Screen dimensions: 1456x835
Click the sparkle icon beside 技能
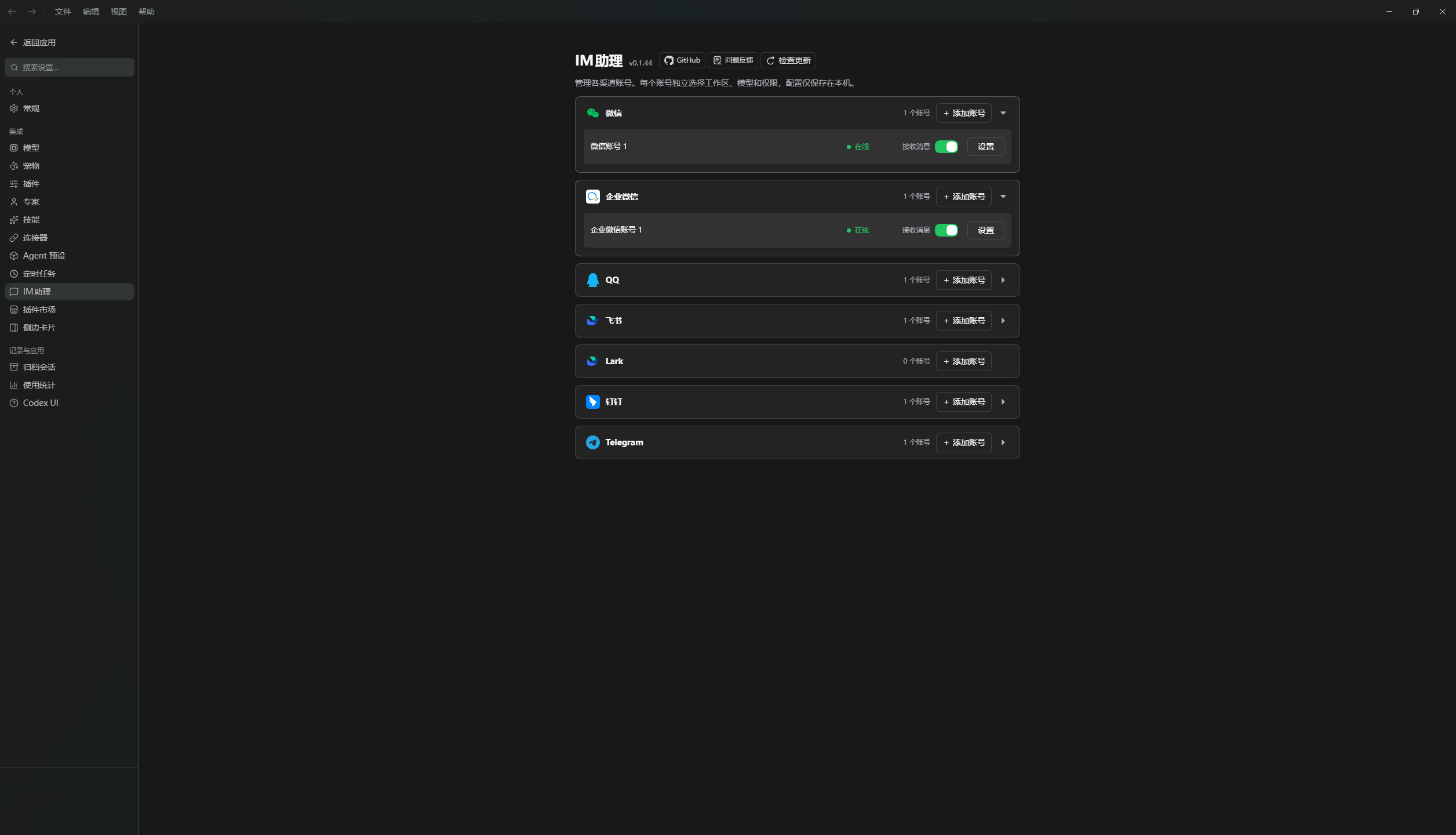coord(14,220)
